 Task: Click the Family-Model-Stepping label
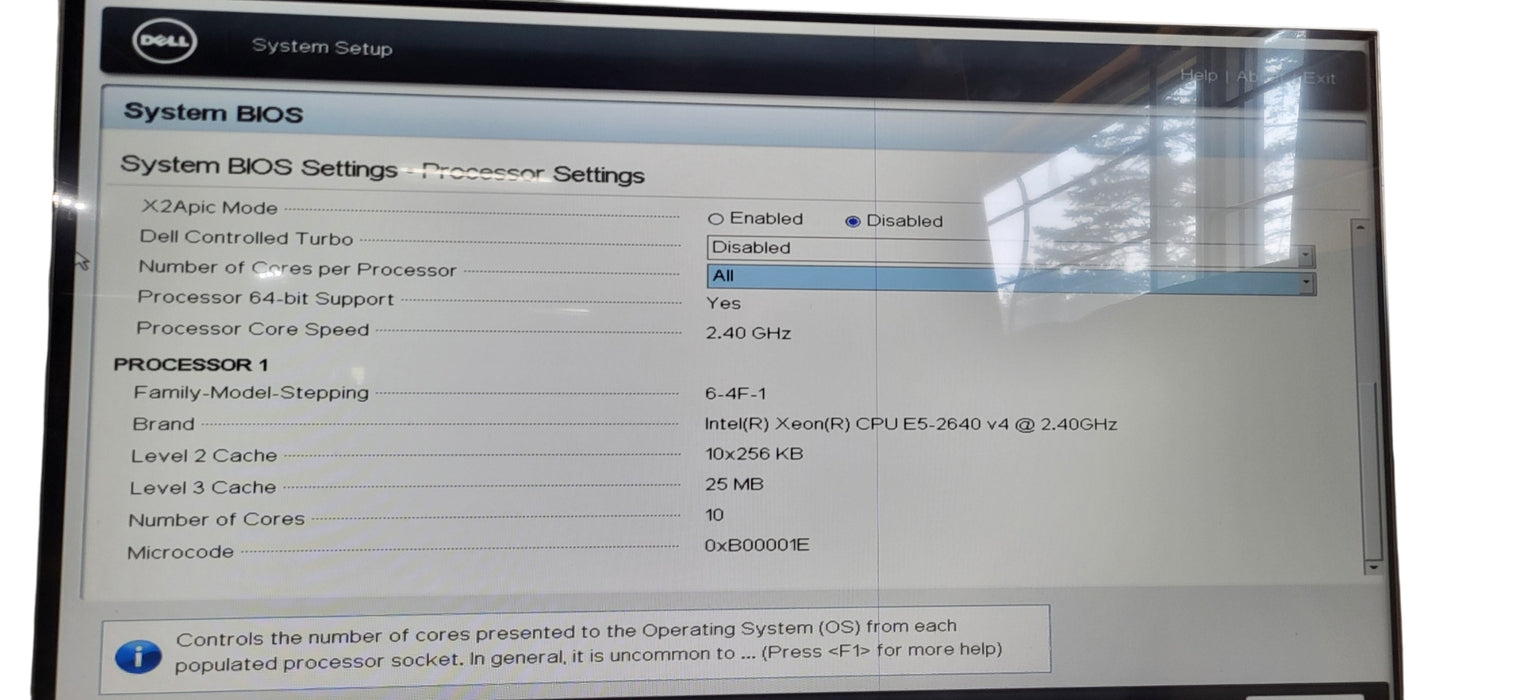251,393
